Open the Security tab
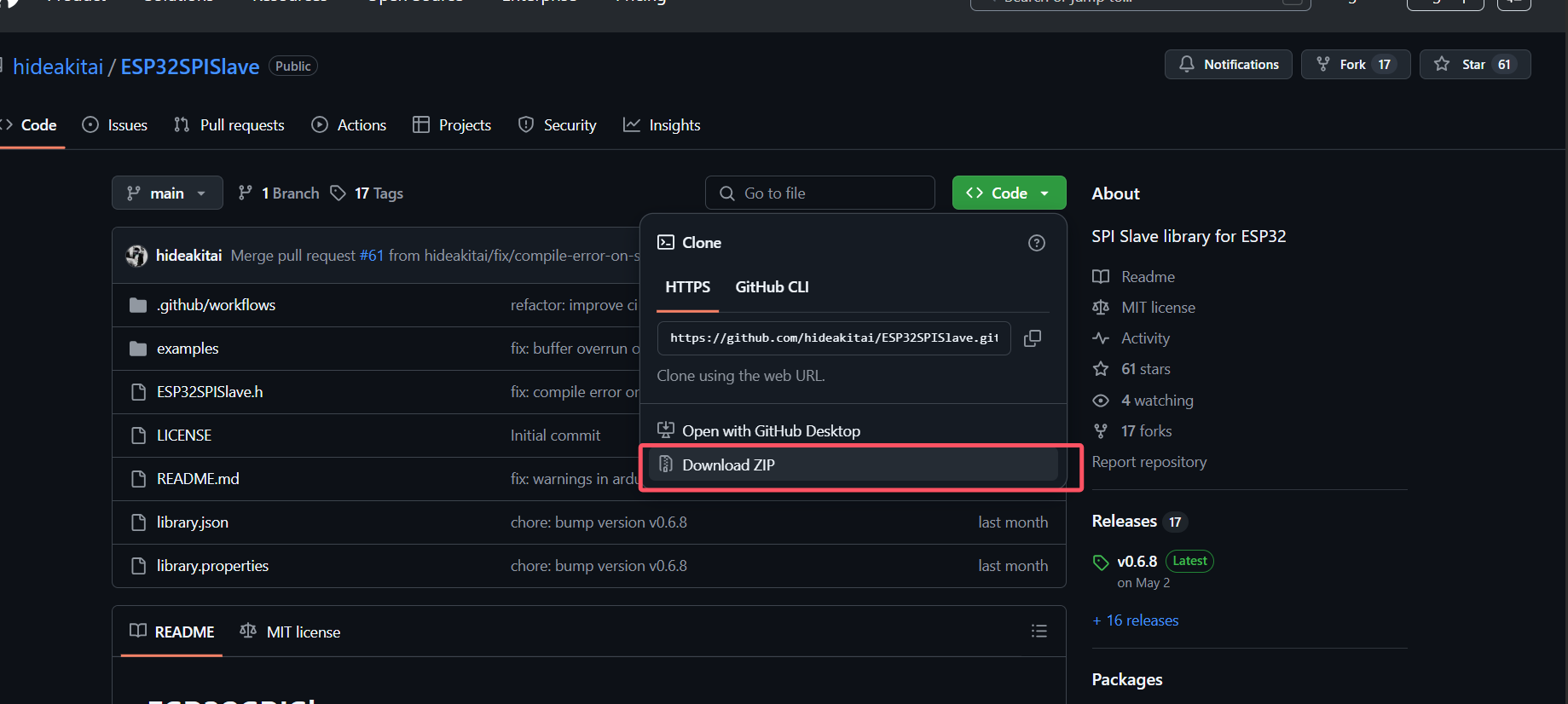The image size is (1568, 704). tap(558, 125)
